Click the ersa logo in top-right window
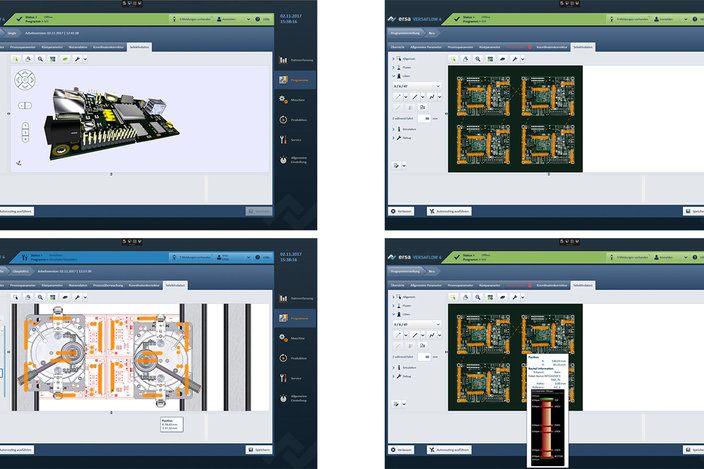 coord(399,19)
